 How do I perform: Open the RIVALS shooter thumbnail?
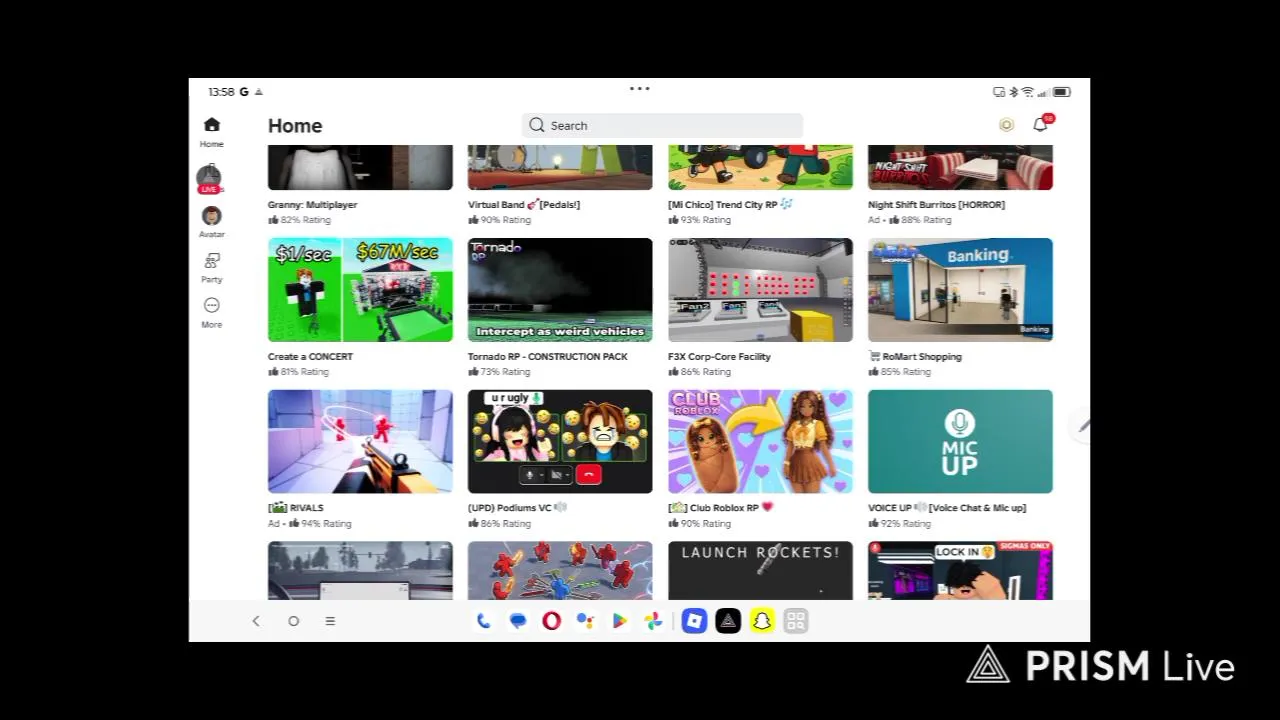(360, 442)
